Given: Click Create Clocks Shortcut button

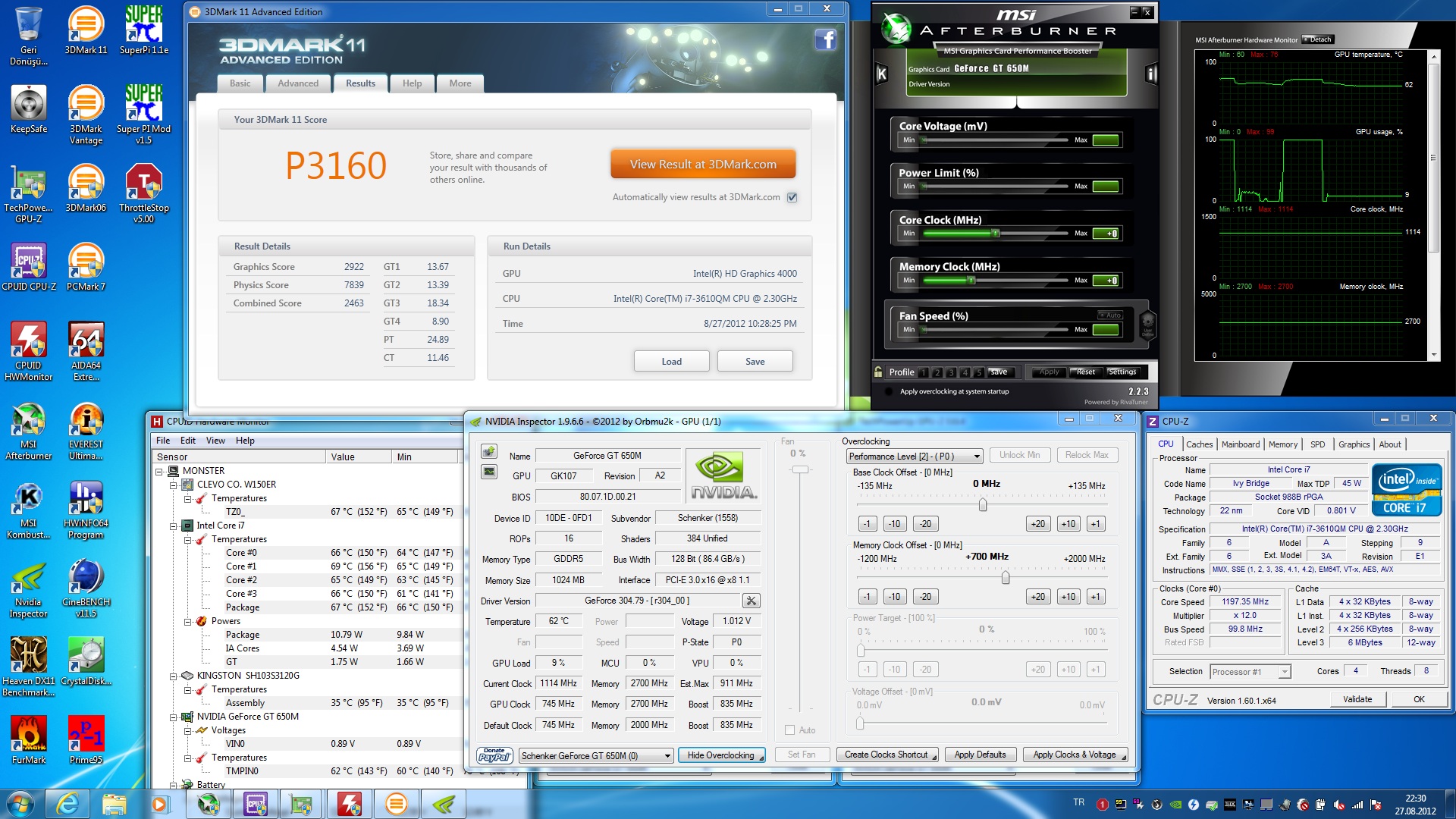Looking at the screenshot, I should click(x=887, y=755).
